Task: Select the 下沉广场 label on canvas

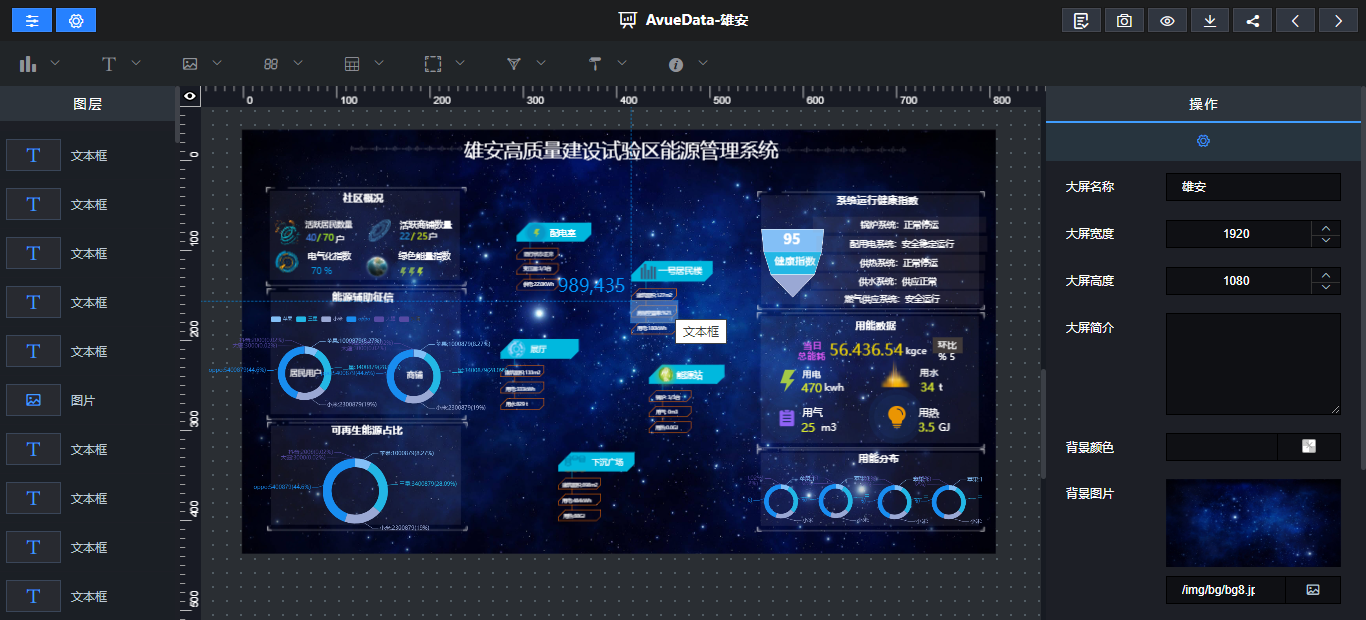Action: (x=596, y=462)
